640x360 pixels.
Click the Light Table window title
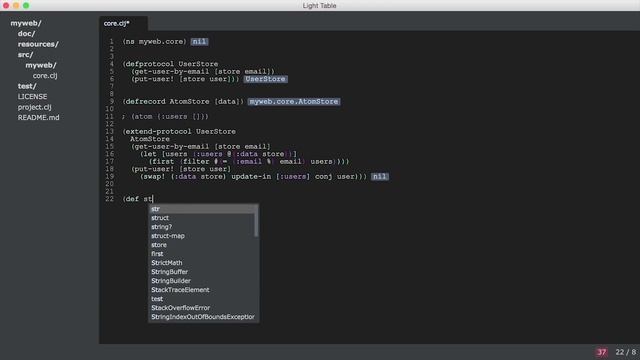pyautogui.click(x=320, y=6)
